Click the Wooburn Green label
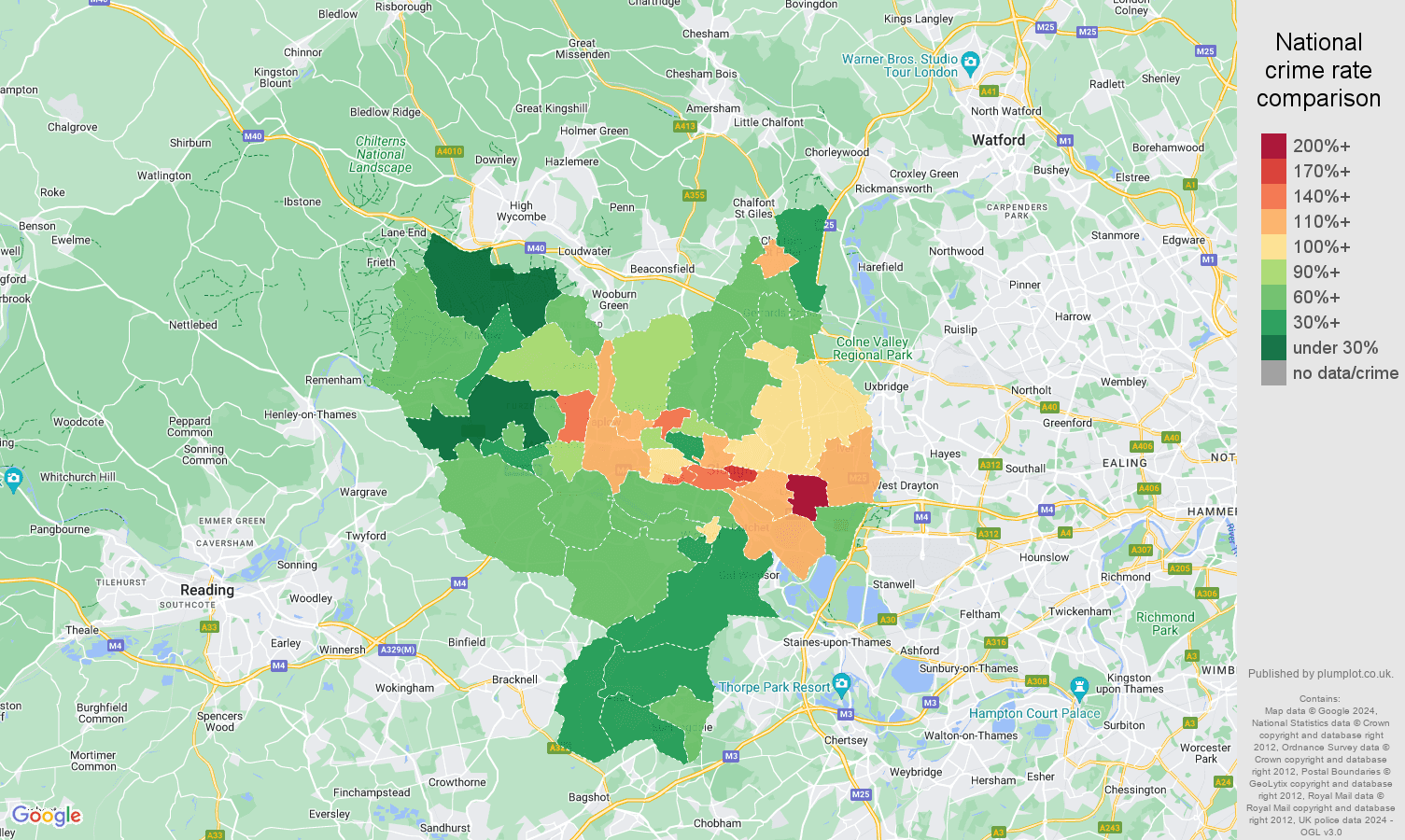 pyautogui.click(x=614, y=300)
